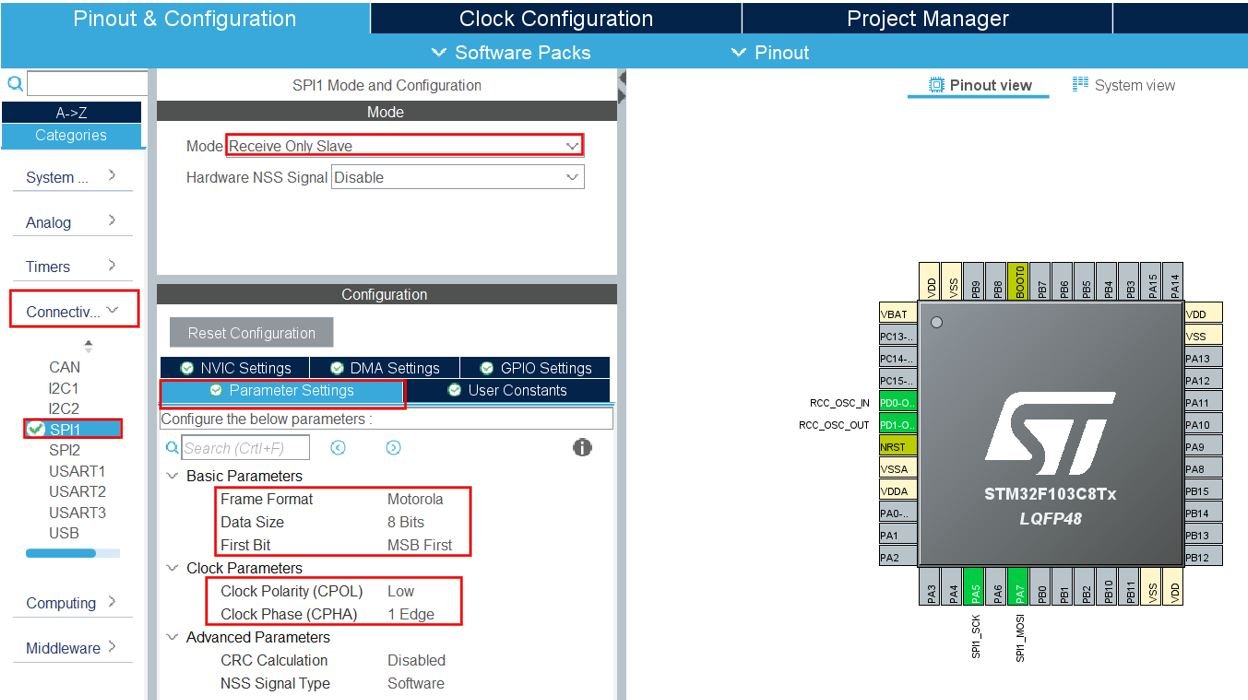Click the peripheral search input field
The image size is (1248, 700).
point(87,84)
